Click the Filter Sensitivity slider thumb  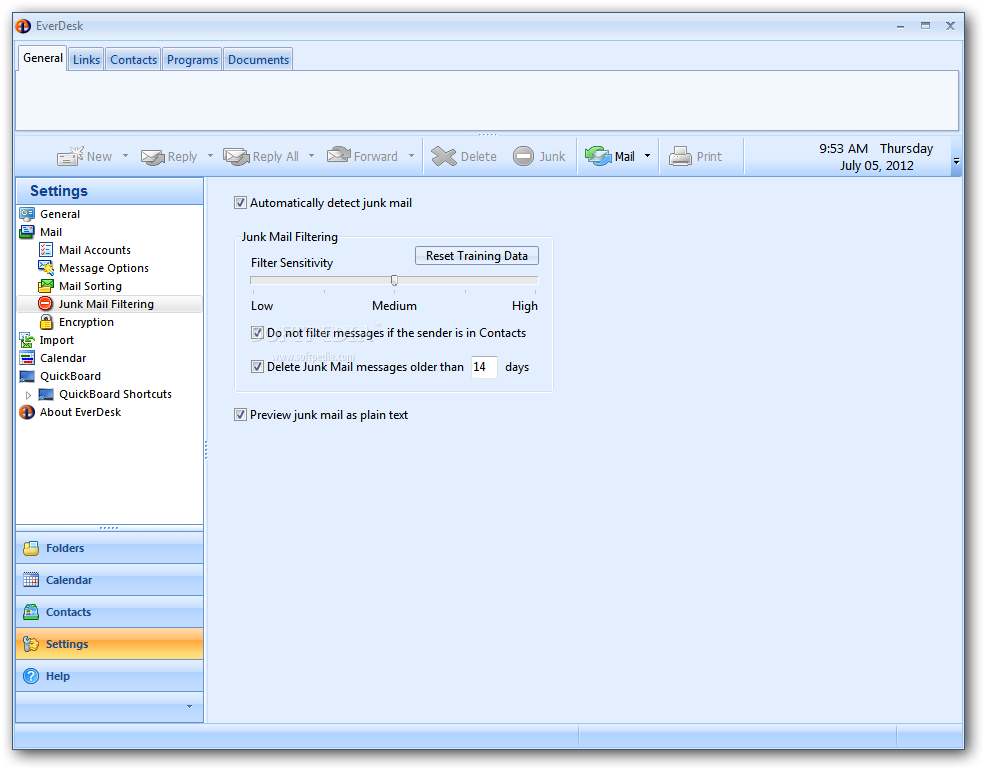(395, 280)
